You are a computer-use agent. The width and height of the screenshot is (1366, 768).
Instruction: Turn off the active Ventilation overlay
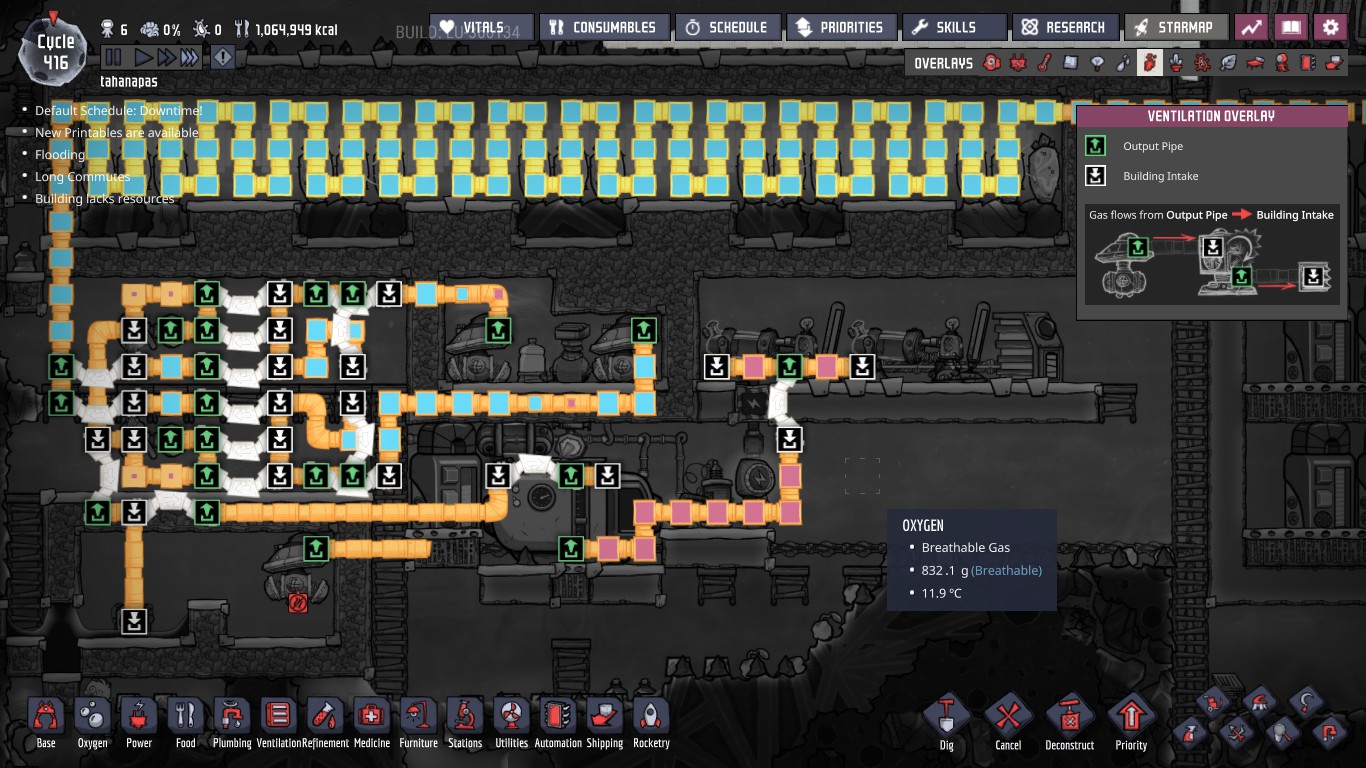[x=1150, y=63]
